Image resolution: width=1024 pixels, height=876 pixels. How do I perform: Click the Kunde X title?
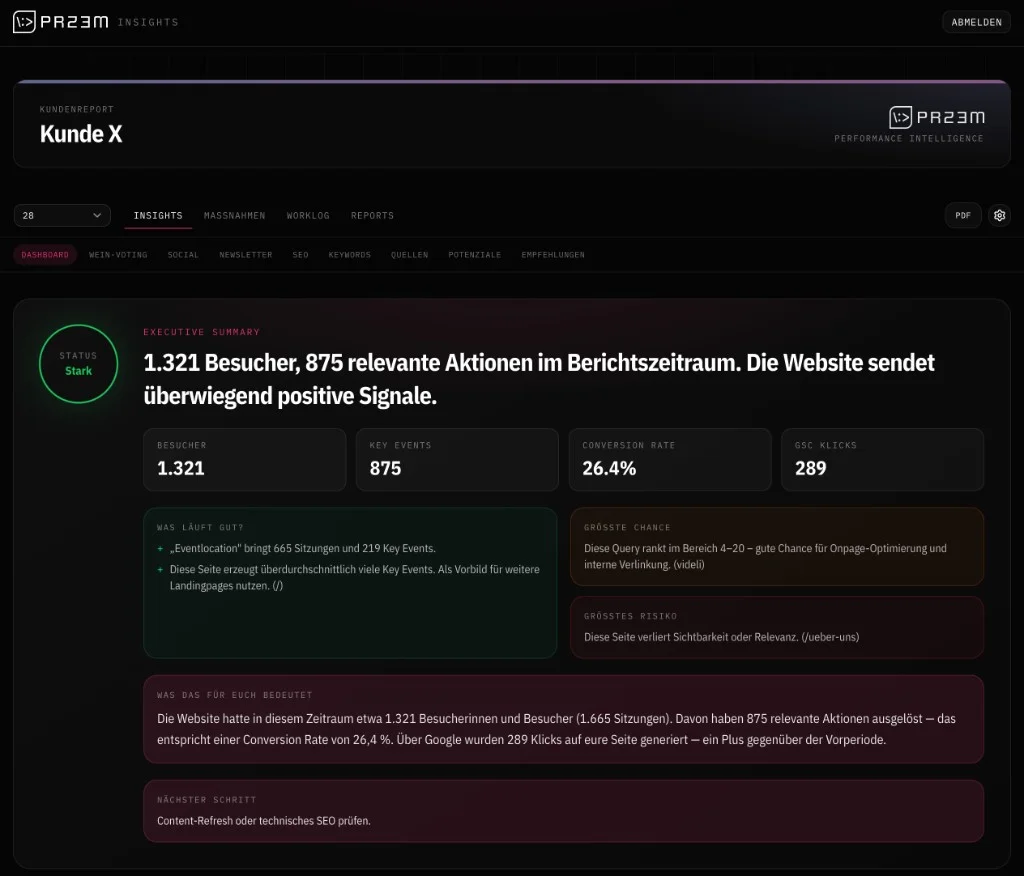(81, 134)
